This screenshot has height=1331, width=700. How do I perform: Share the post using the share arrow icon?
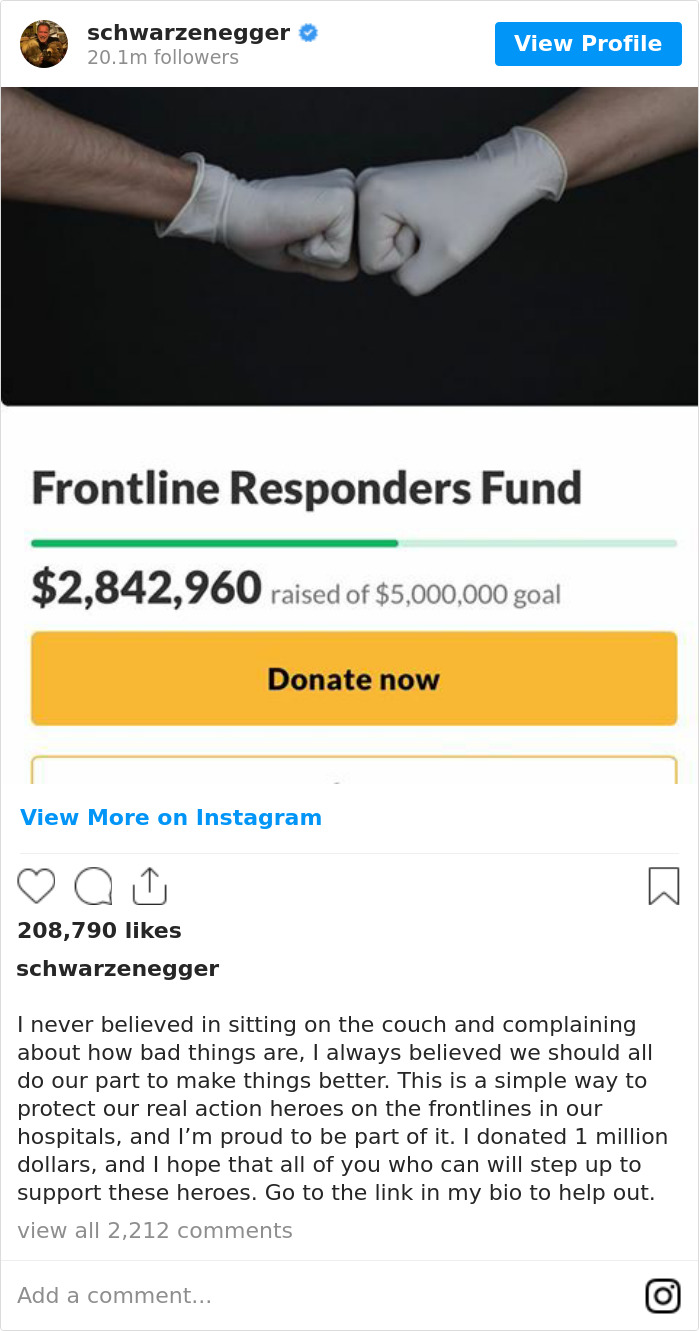point(150,886)
